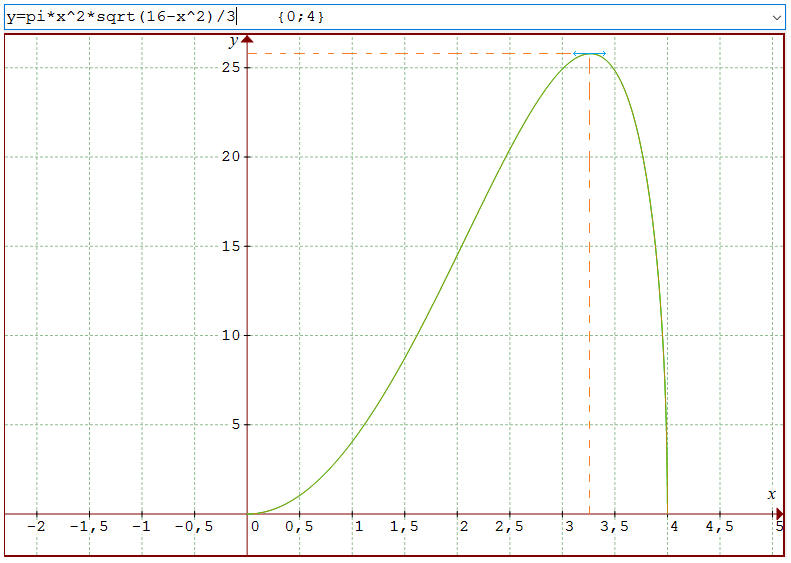Screen dimensions: 791x563
Task: Click the red x-axis arrowhead
Action: pos(779,514)
